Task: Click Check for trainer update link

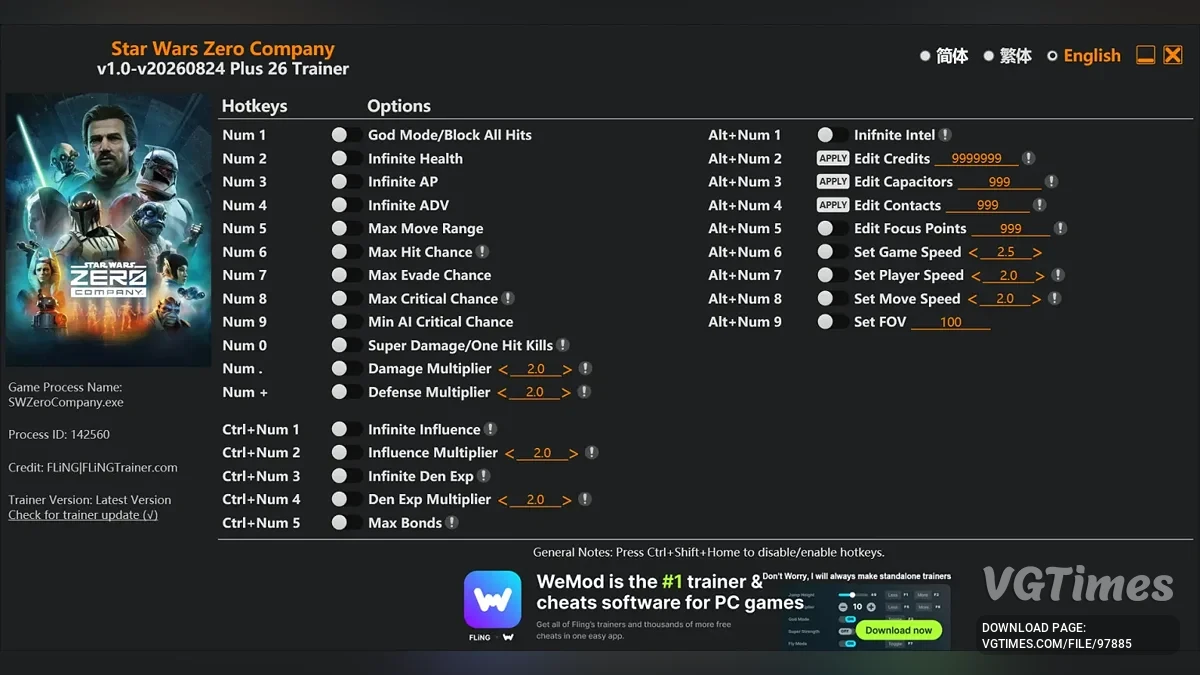Action: pyautogui.click(x=83, y=515)
